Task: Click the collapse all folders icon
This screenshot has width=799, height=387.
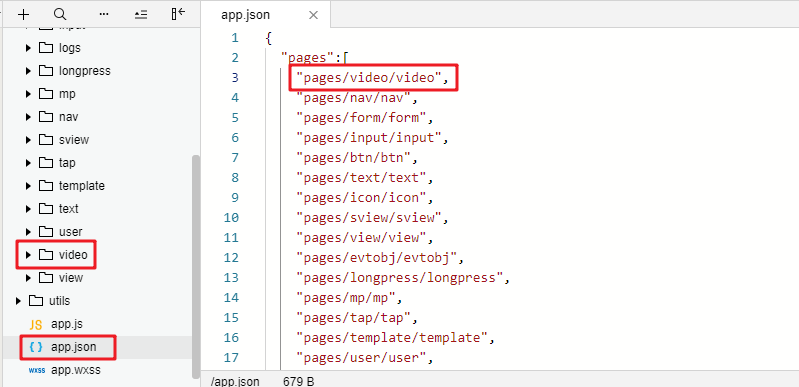Action: 141,14
